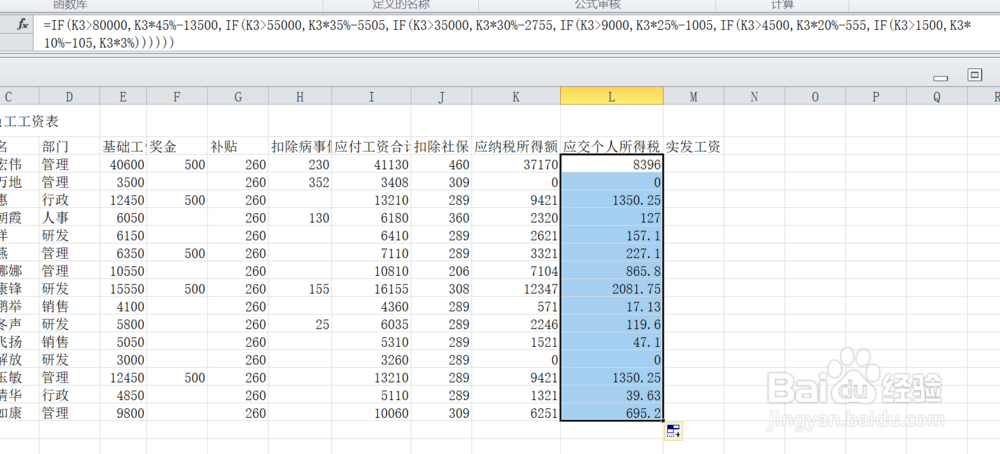Click the 实发工资 header cell
This screenshot has height=454, width=1000.
pos(693,147)
